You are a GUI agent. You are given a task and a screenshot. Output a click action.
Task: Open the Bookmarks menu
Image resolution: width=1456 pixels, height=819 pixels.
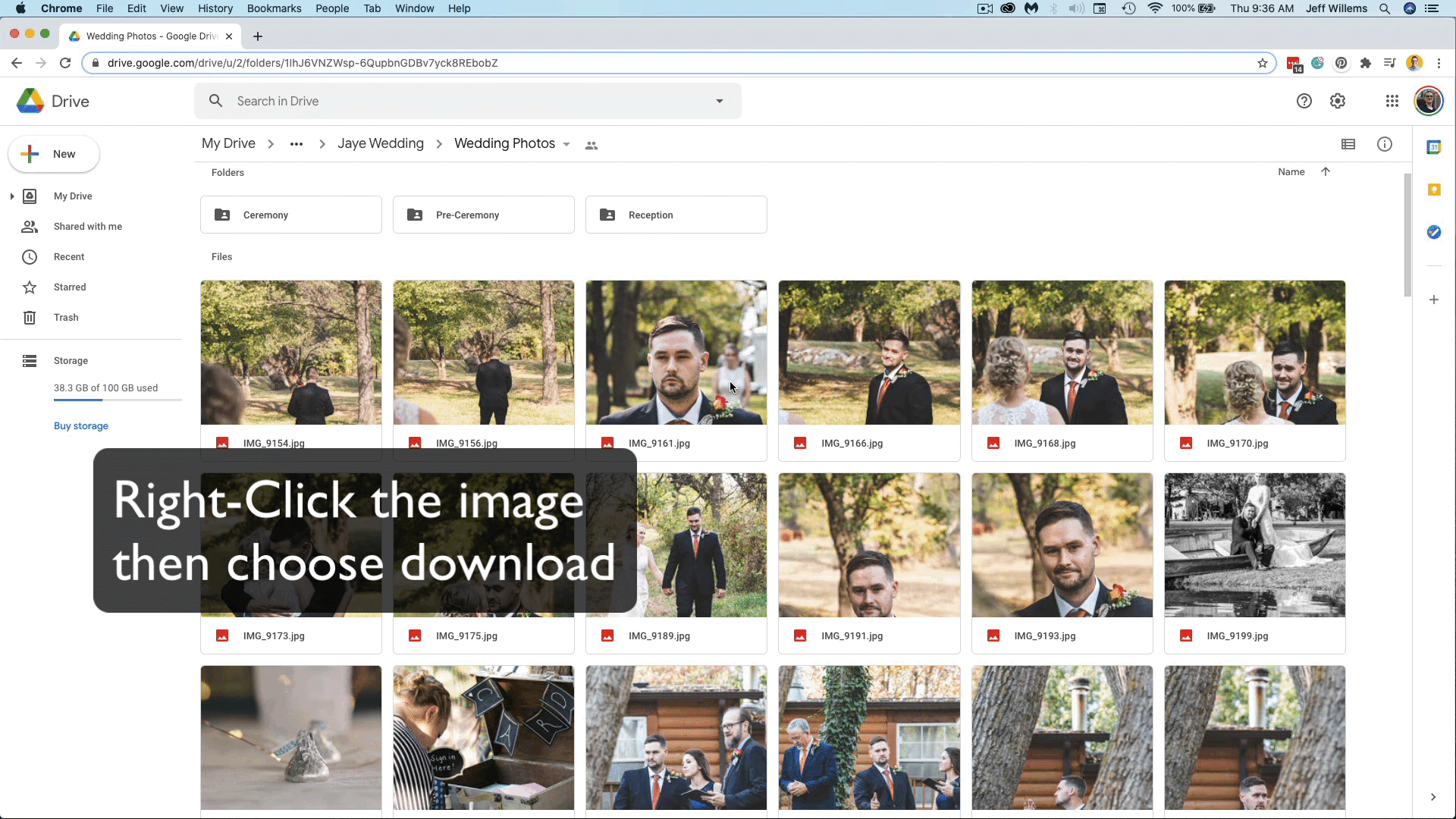274,8
